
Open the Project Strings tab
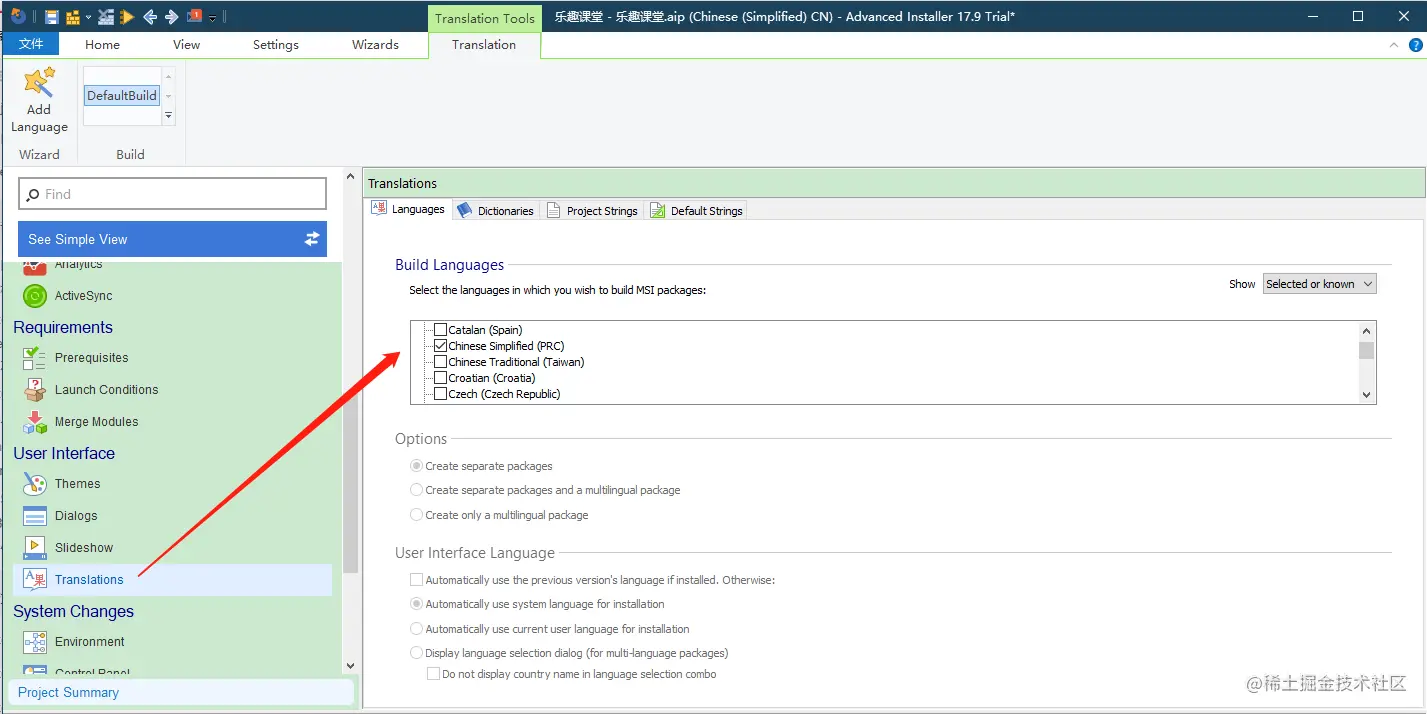point(592,210)
